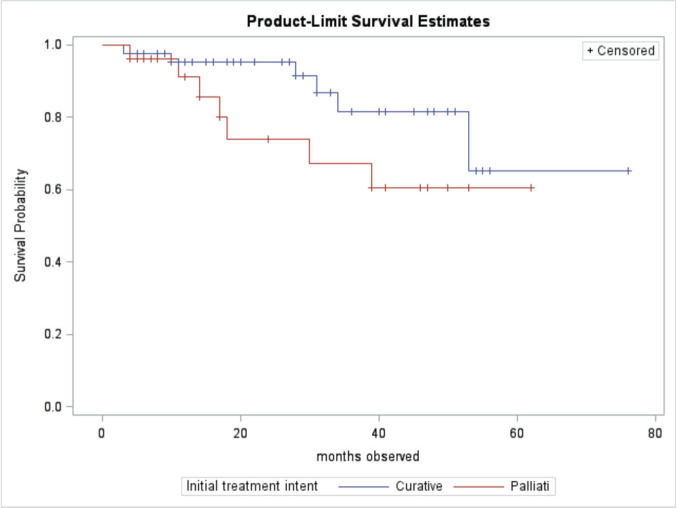Click the 40 x-axis tick label
677x508 pixels.
379,433
